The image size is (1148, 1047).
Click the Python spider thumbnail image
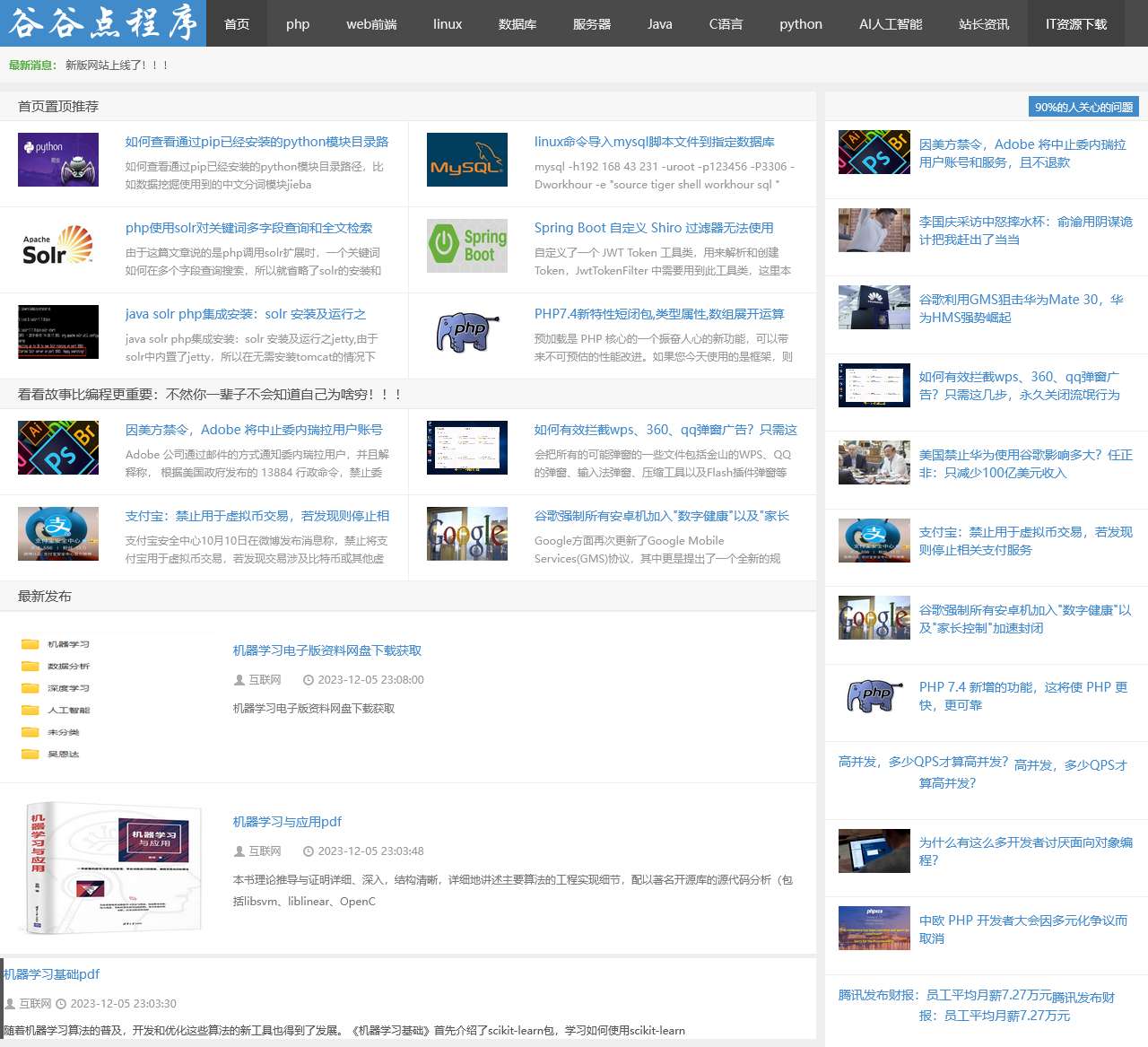tap(58, 160)
